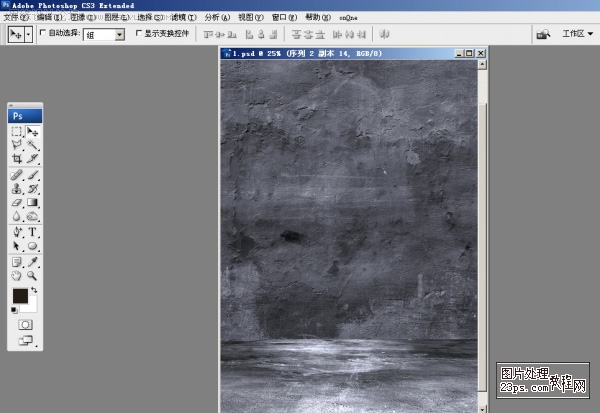Open the 分析 menu
The image size is (600, 413).
tap(217, 18)
